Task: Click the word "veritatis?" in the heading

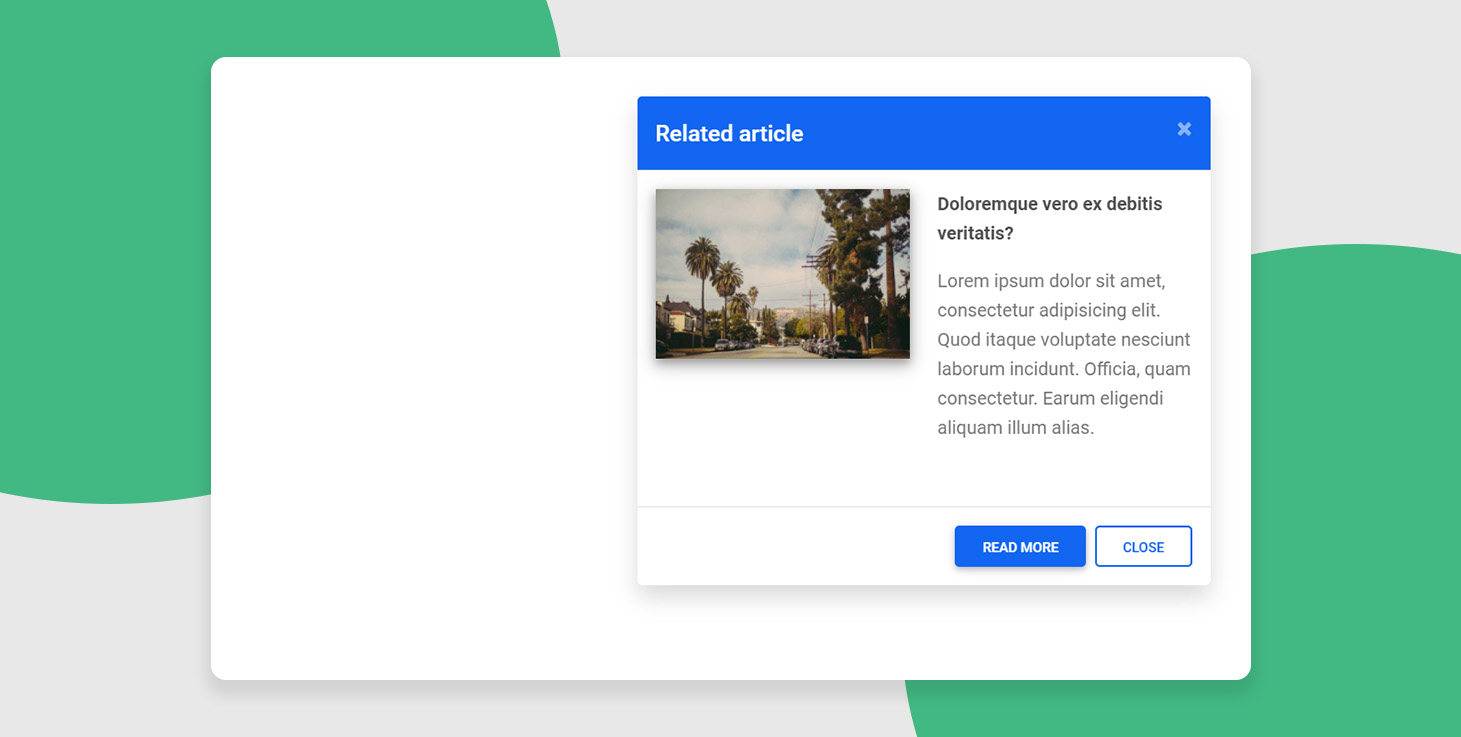Action: [975, 233]
